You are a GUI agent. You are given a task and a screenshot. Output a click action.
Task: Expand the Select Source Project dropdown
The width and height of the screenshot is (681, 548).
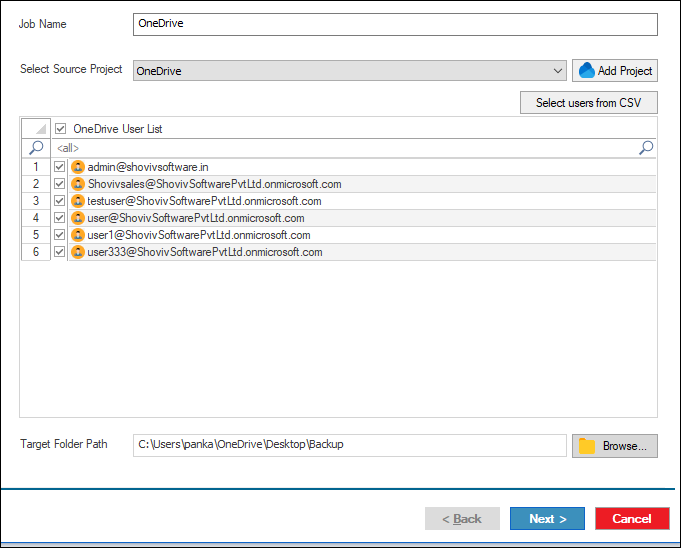(x=558, y=71)
